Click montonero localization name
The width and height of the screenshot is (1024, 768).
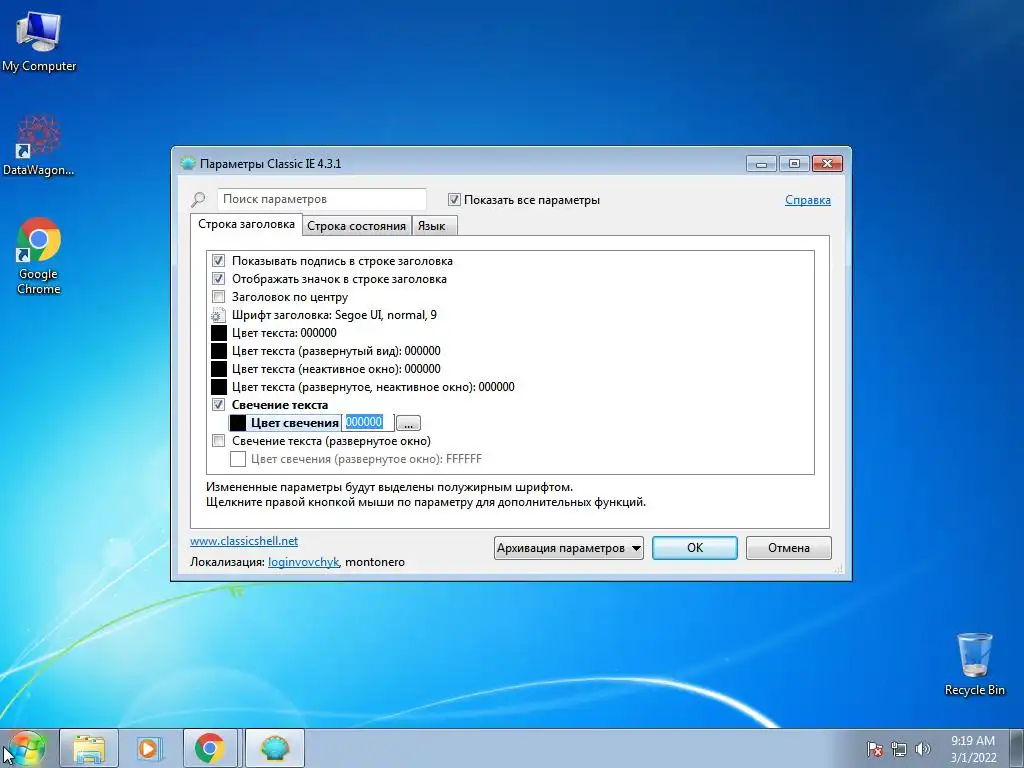tap(375, 562)
